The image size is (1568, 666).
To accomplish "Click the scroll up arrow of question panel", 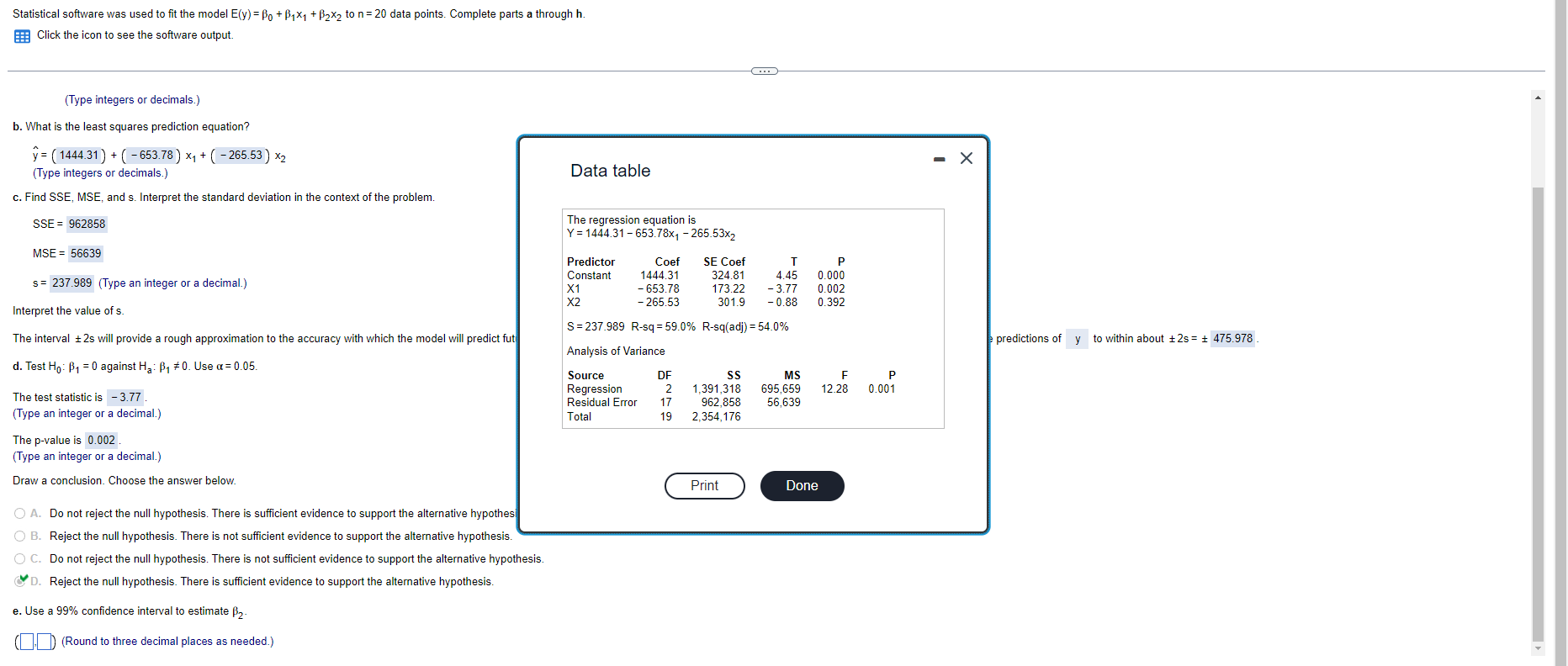I will tap(1538, 98).
